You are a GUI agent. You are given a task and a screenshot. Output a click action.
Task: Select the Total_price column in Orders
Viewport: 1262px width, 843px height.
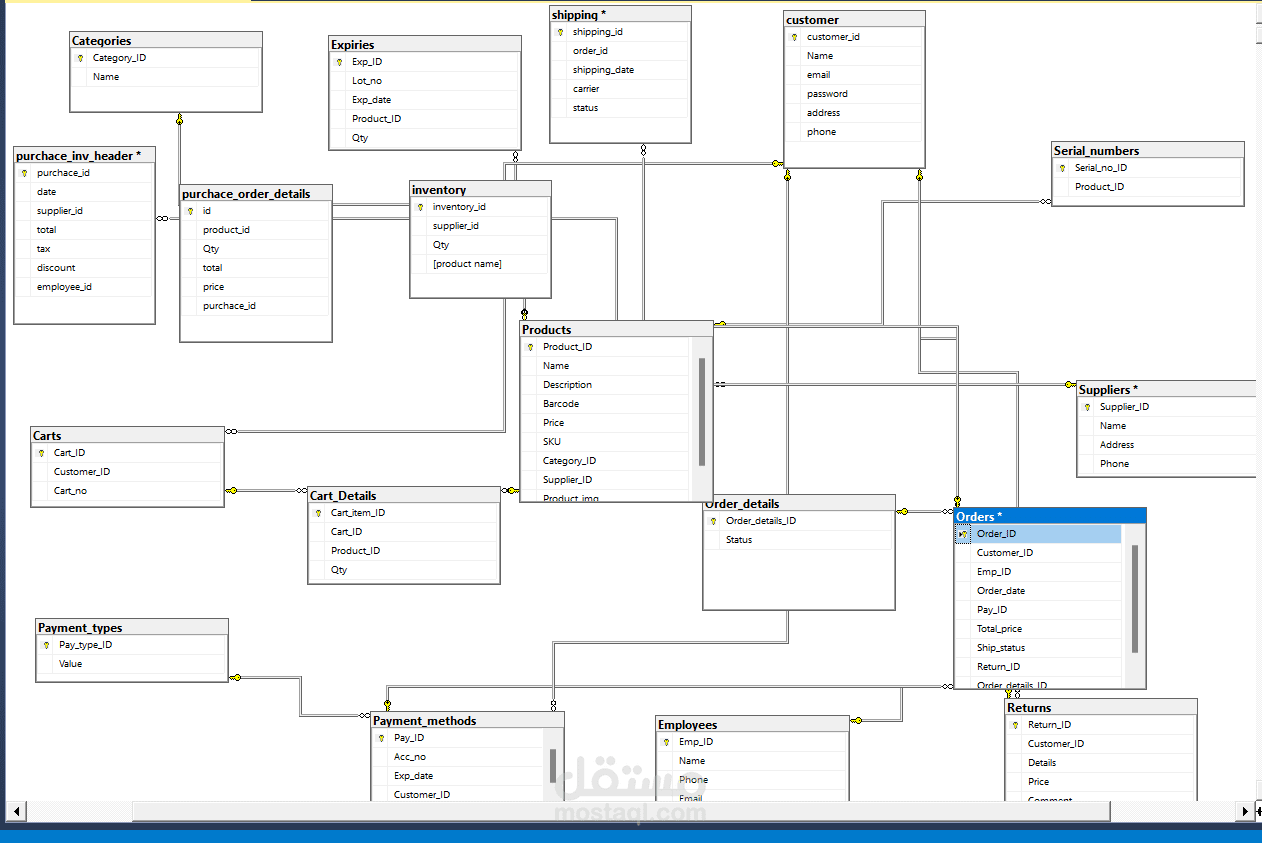coord(1038,629)
